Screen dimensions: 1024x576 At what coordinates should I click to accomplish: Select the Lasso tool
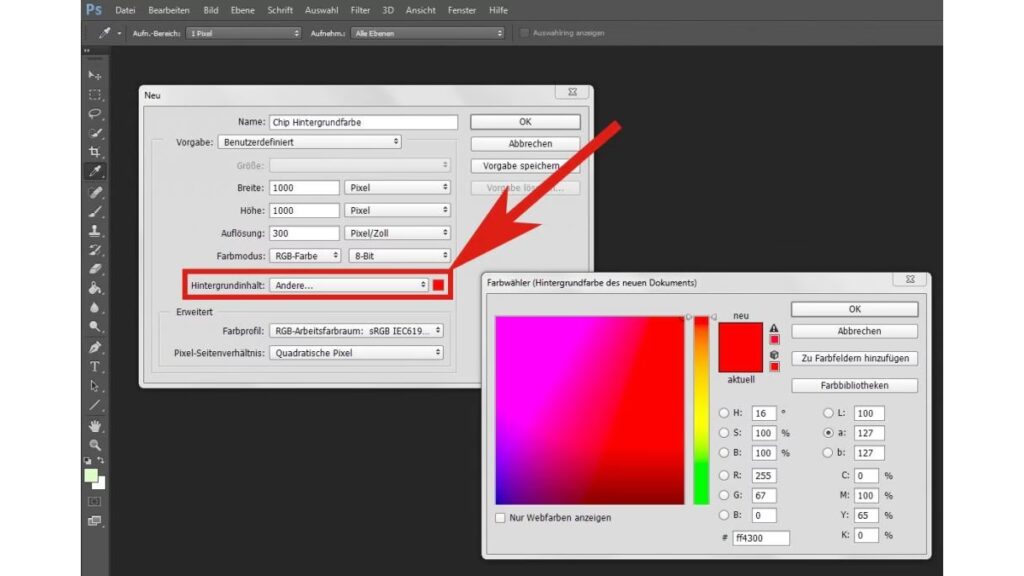pos(95,114)
